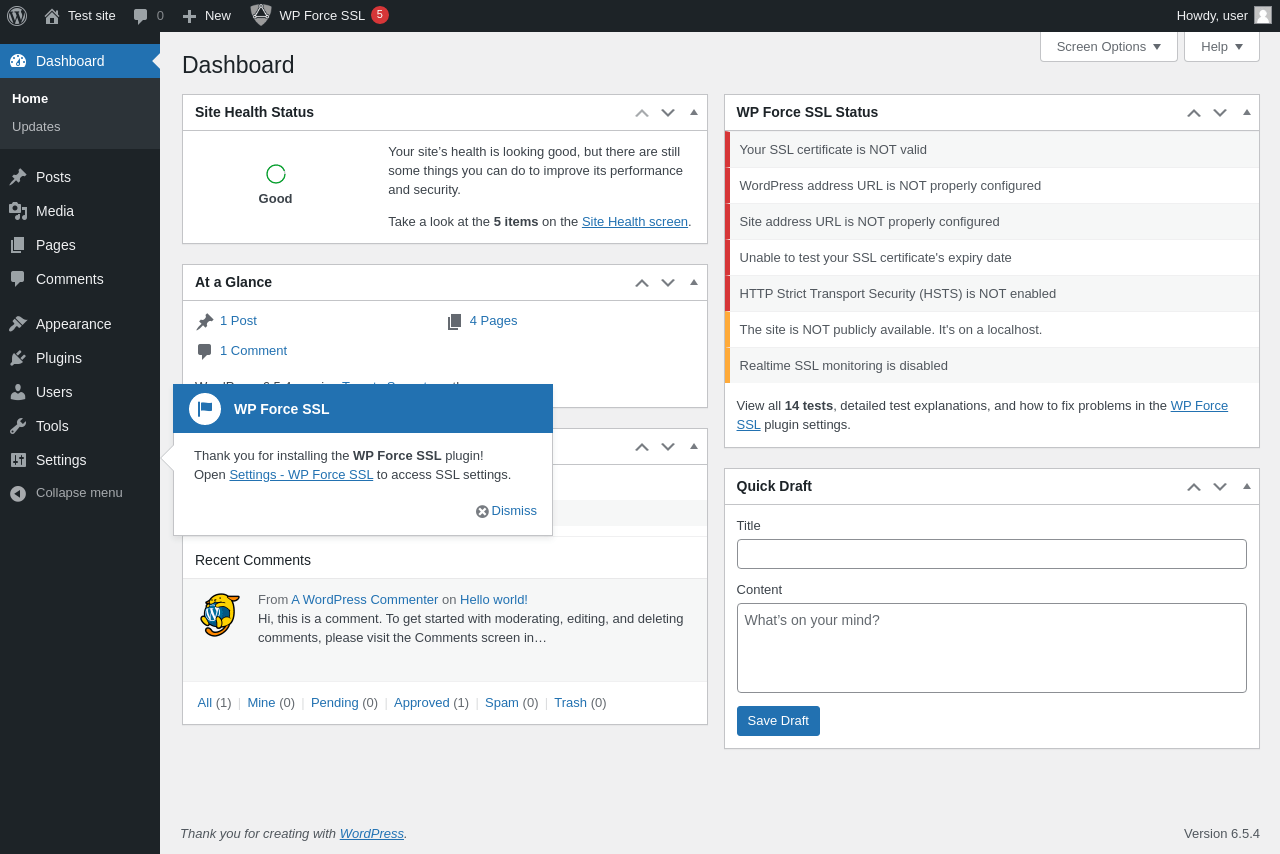Click the user avatar in admin bar
Image resolution: width=1280 pixels, height=854 pixels.
pyautogui.click(x=1263, y=15)
